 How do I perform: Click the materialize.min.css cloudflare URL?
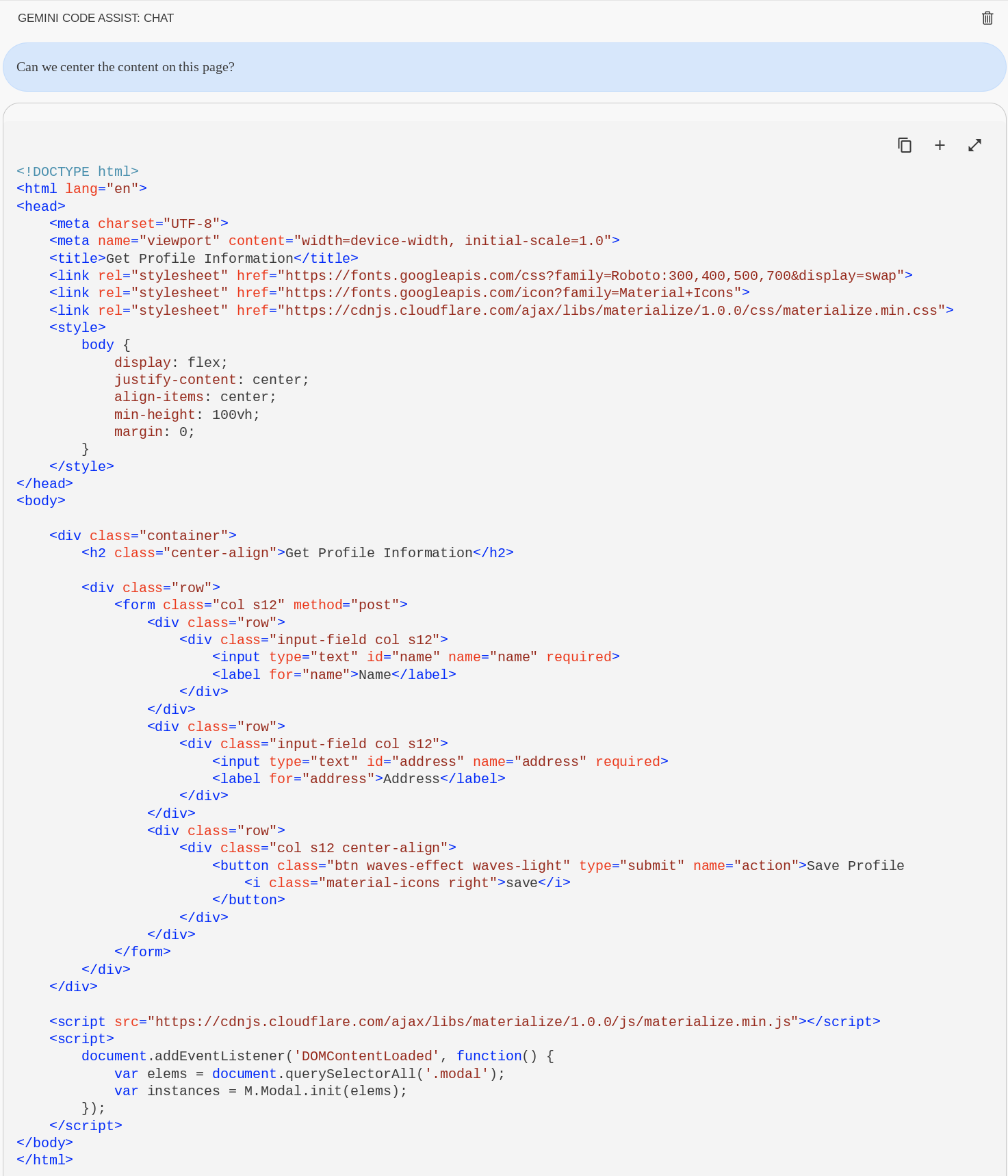611,311
